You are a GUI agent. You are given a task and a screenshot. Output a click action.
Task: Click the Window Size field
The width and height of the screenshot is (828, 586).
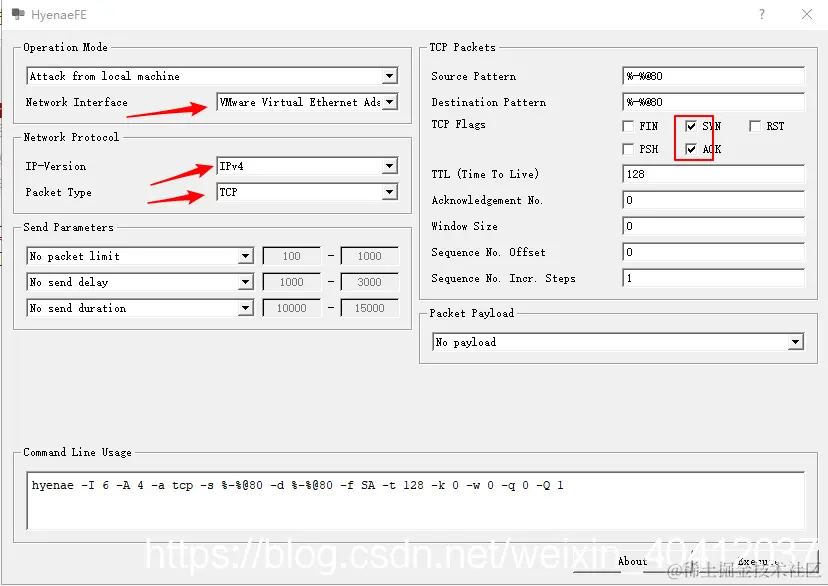pos(713,226)
